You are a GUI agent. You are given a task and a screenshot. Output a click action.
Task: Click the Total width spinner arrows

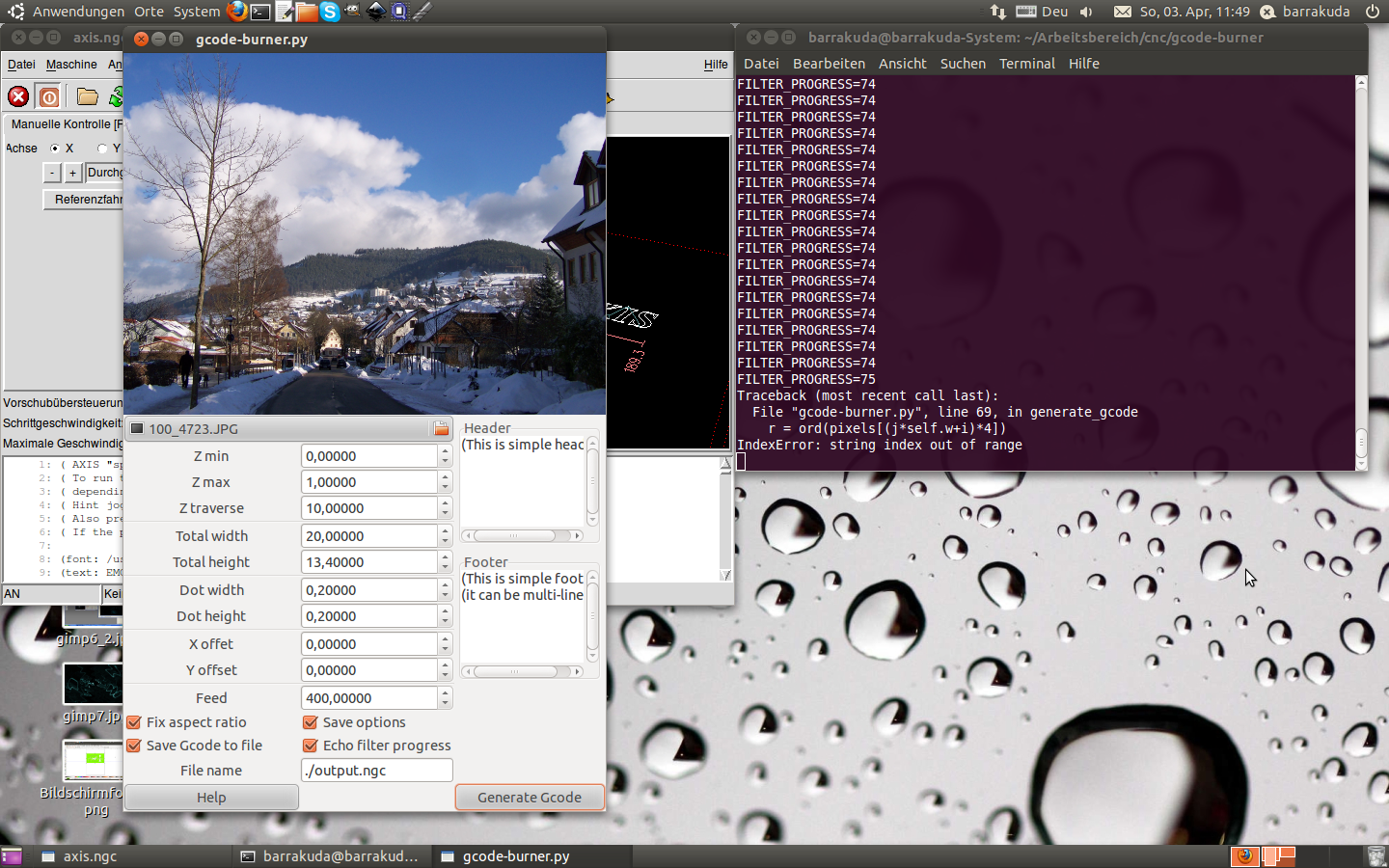[445, 536]
